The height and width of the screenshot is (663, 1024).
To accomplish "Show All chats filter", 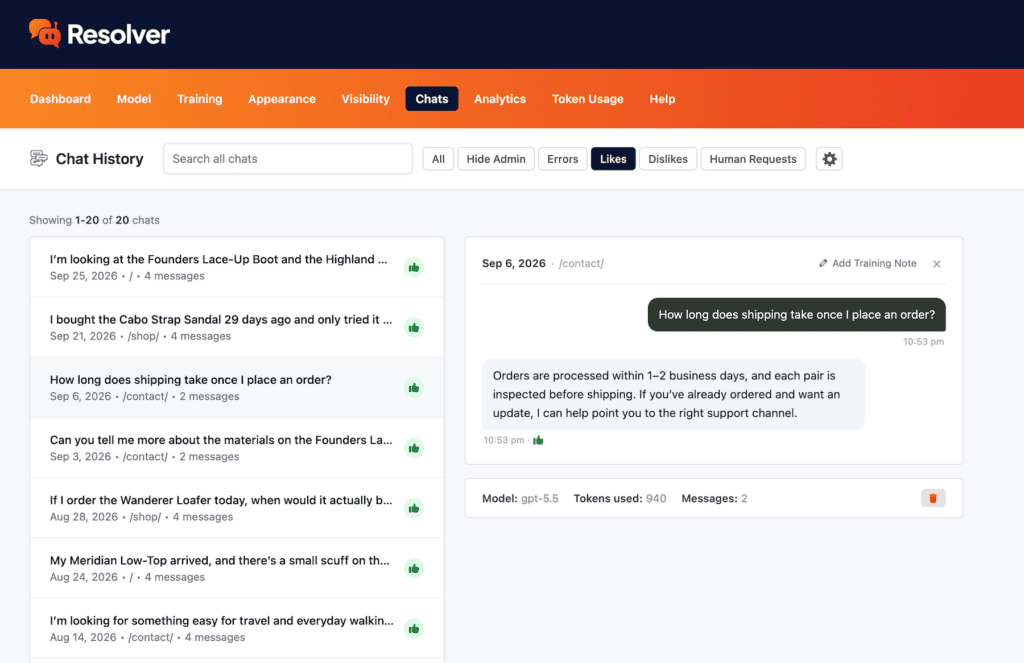I will pos(438,159).
